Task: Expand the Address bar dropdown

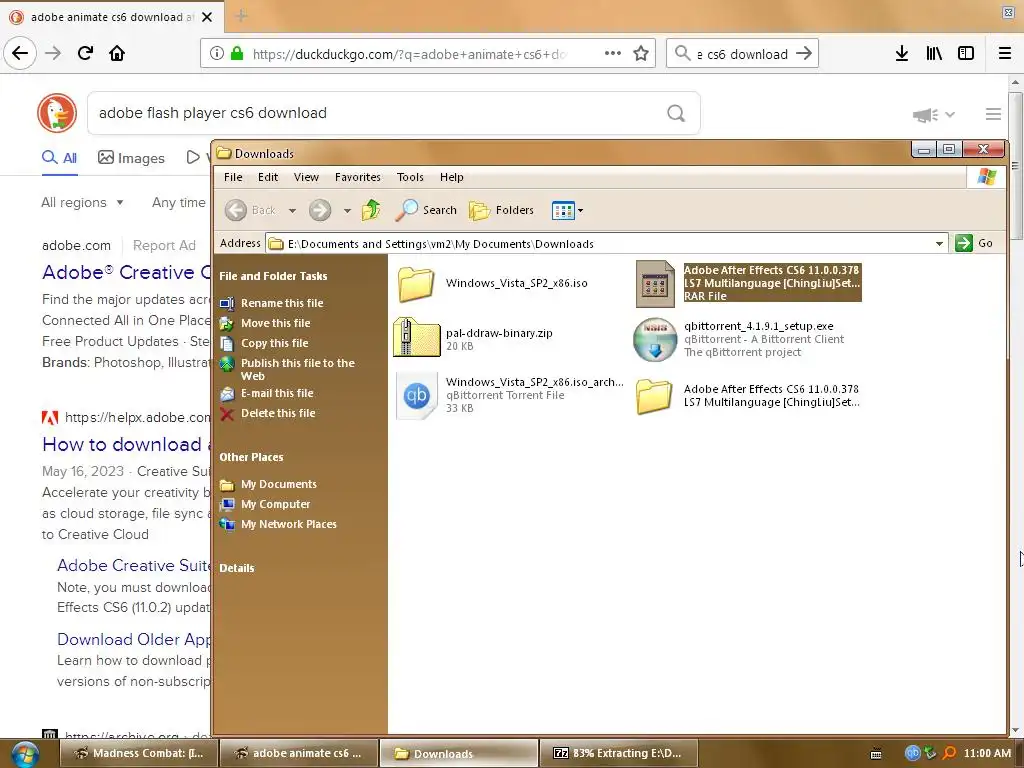Action: pos(939,244)
